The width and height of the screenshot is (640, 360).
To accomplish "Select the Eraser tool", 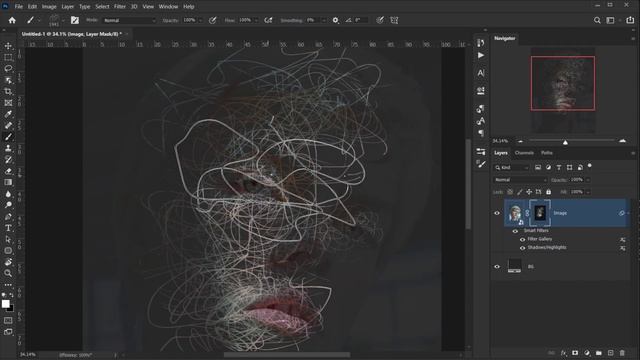I will click(x=8, y=171).
